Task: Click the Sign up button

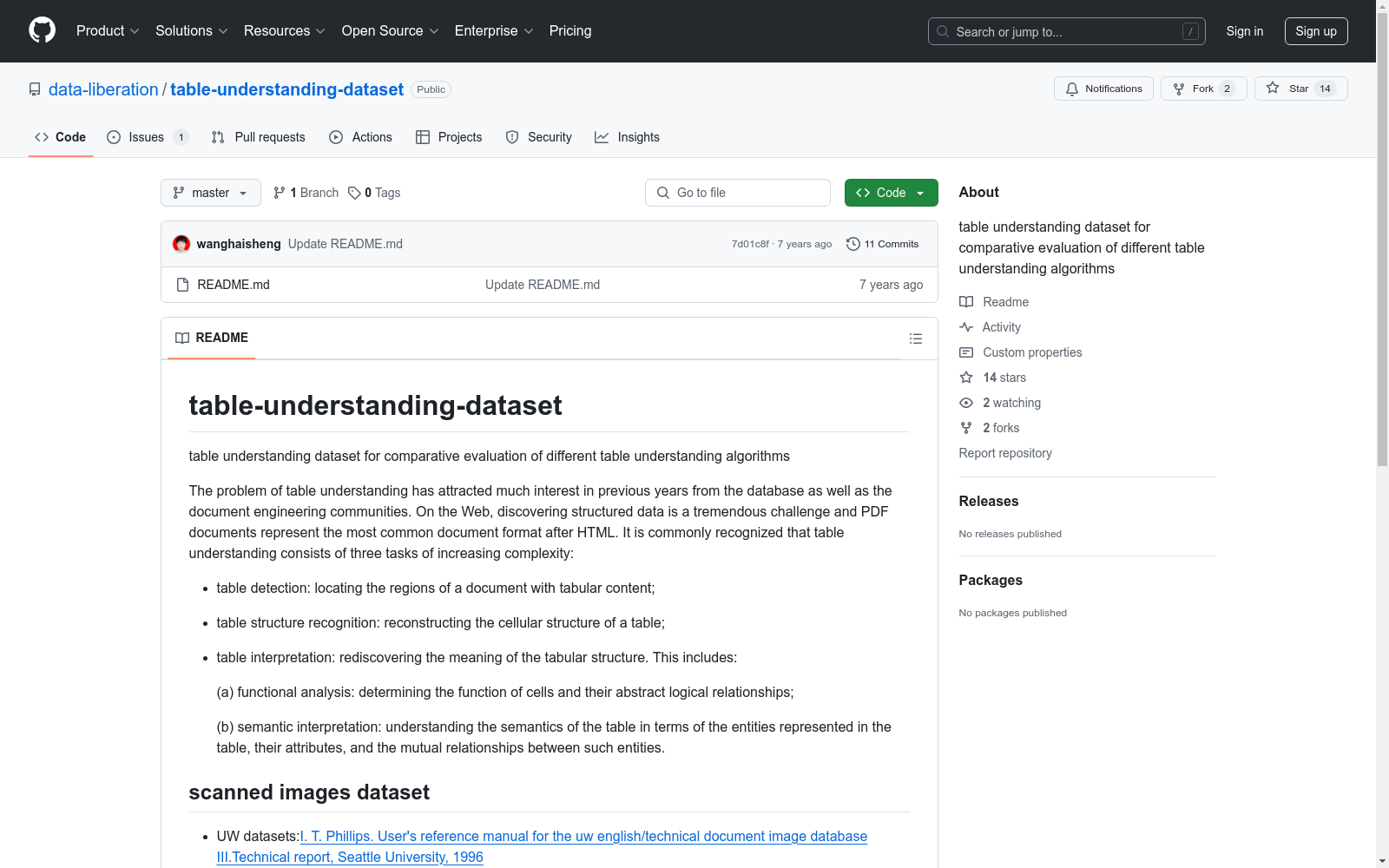Action: point(1316,31)
